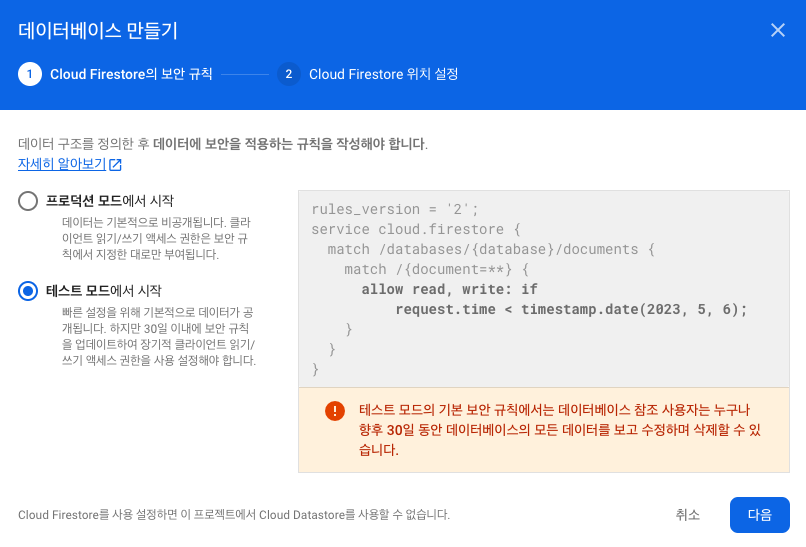Click the 'service cloud.firestore {' code line
The image size is (806, 547).
click(x=416, y=229)
